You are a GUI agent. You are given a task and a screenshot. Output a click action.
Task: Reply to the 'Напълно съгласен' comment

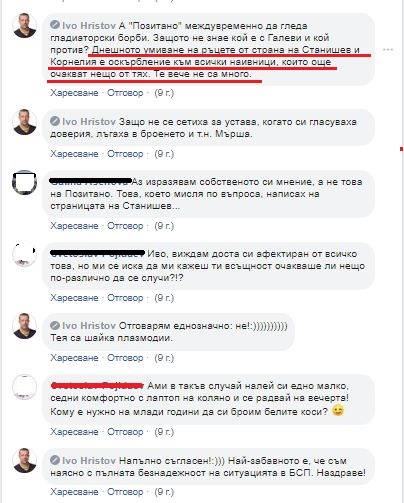coord(125,492)
